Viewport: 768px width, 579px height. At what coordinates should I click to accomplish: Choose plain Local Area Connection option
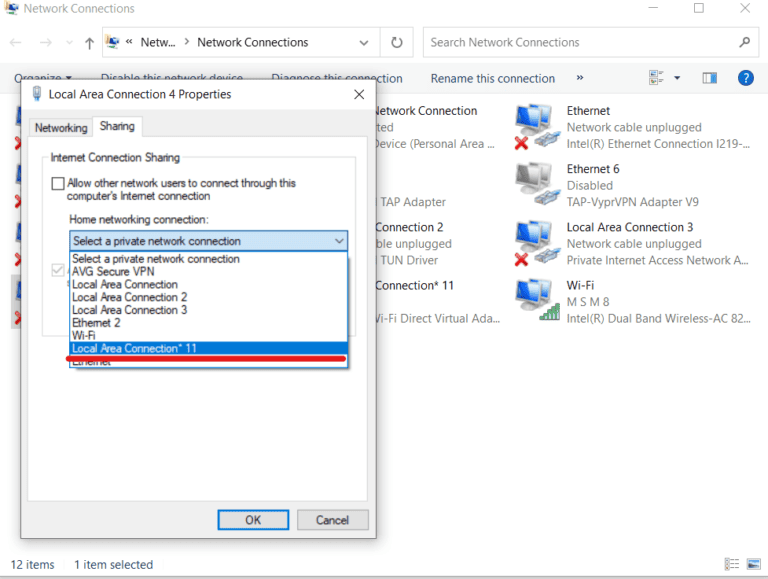pos(209,285)
